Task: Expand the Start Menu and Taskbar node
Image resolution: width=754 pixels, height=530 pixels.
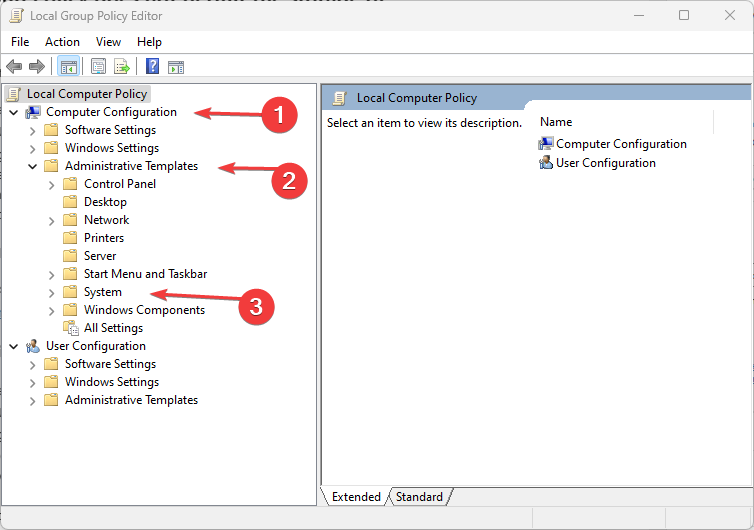Action: [51, 275]
